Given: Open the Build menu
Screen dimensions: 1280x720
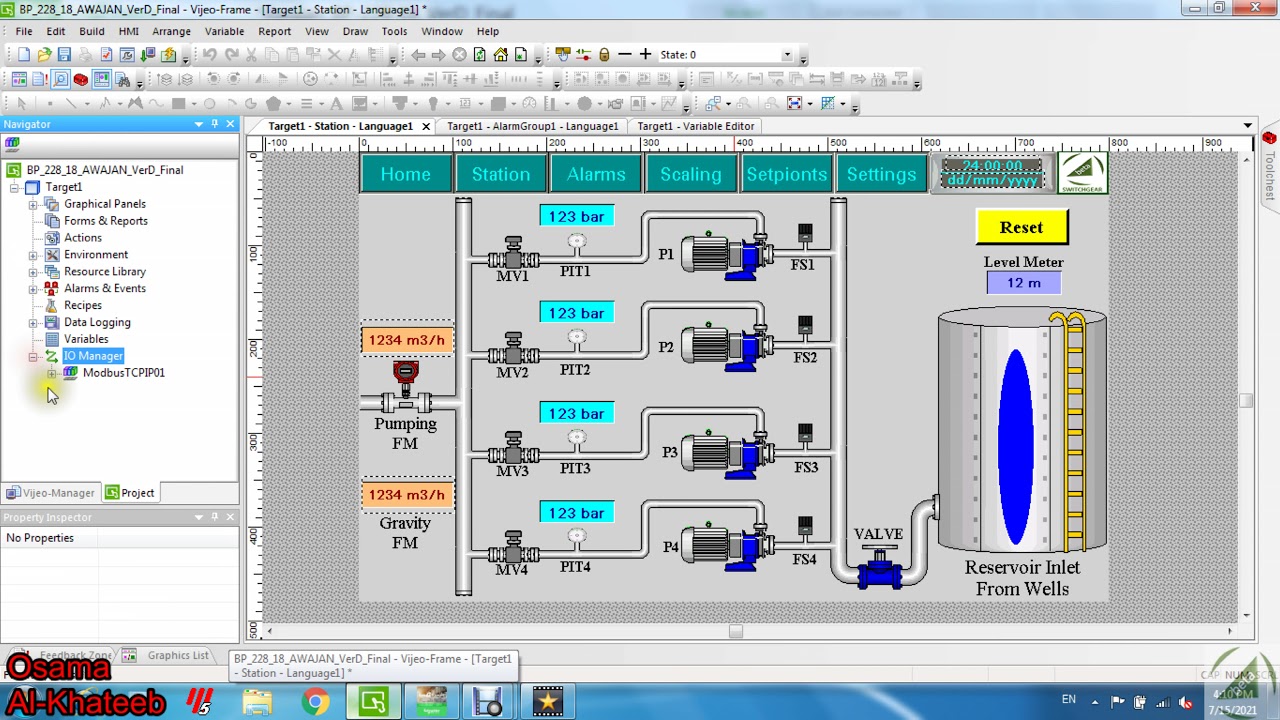Looking at the screenshot, I should tap(91, 31).
